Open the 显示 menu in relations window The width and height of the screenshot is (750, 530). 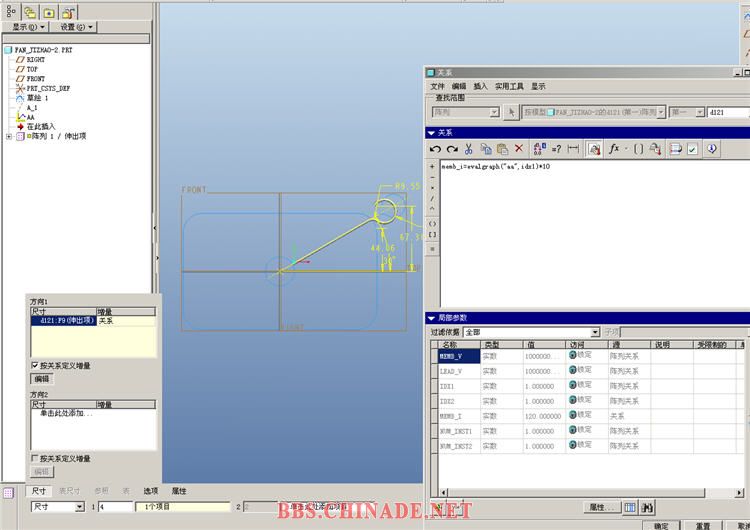pos(538,87)
